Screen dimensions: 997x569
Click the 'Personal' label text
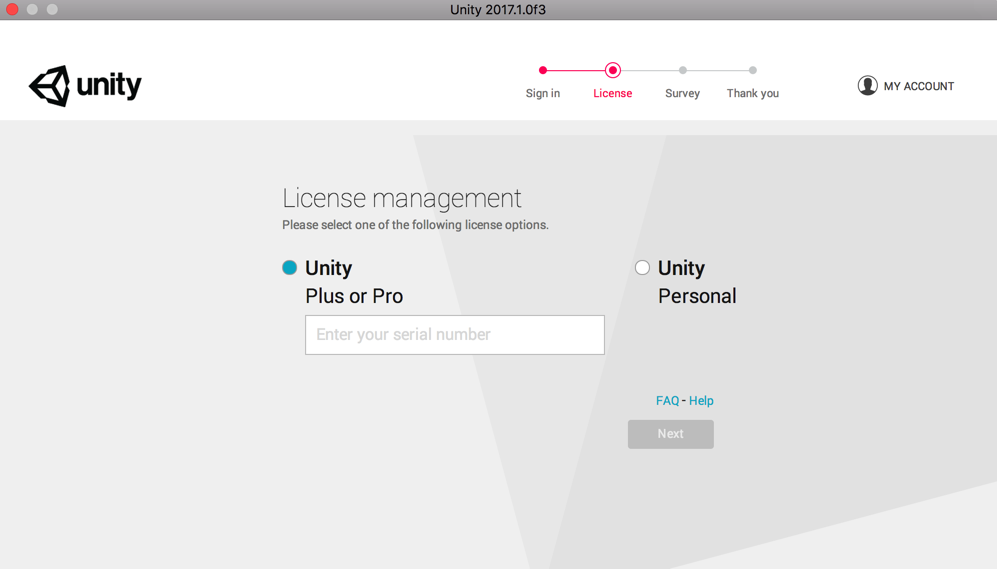point(698,296)
